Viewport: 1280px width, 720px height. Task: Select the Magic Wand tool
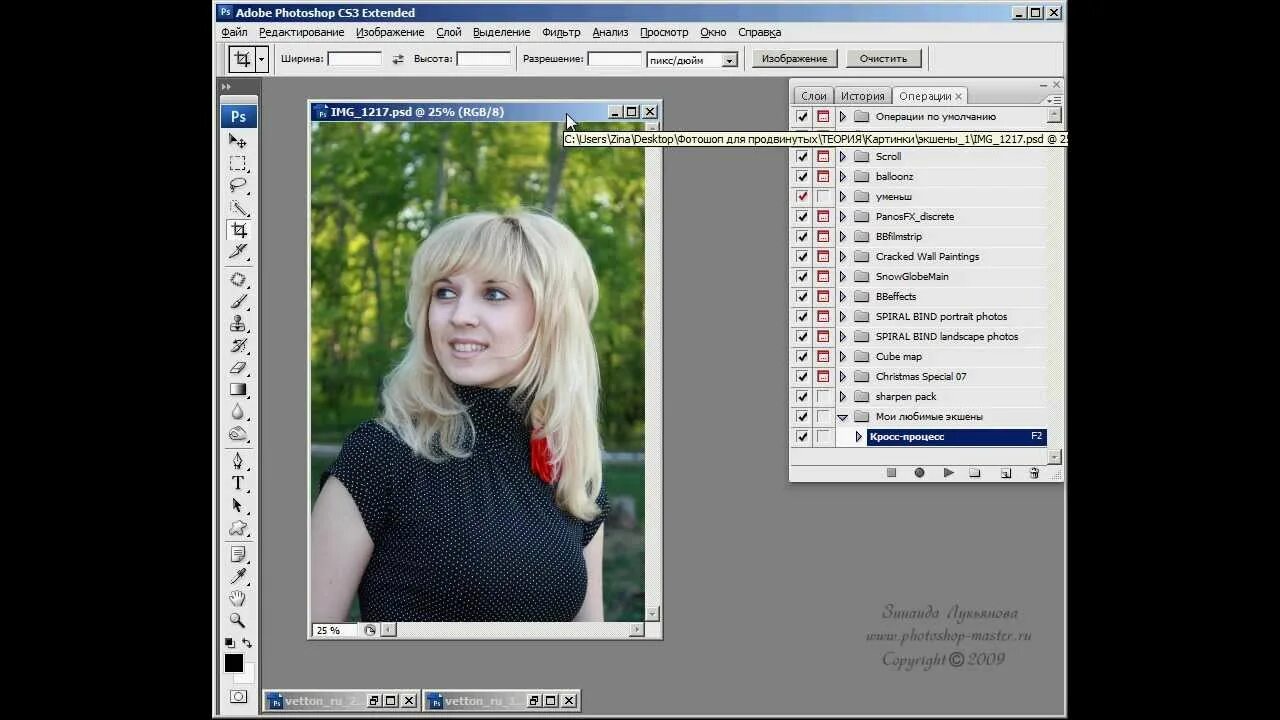(238, 208)
